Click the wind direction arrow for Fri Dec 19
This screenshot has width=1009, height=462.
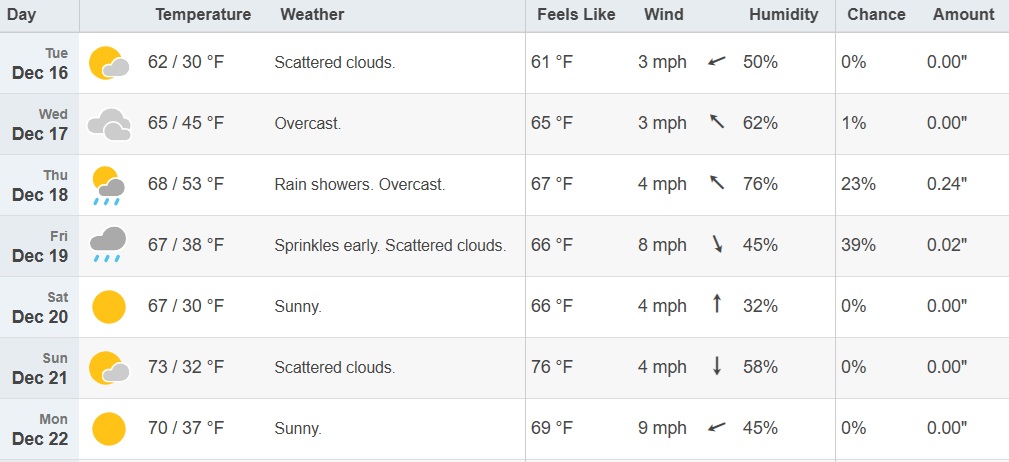pos(716,245)
